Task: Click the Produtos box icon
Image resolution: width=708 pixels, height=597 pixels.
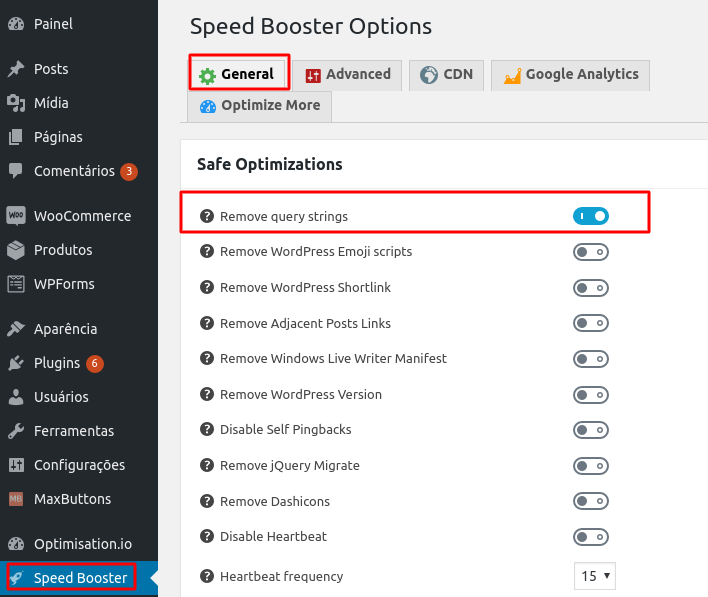Action: tap(16, 250)
